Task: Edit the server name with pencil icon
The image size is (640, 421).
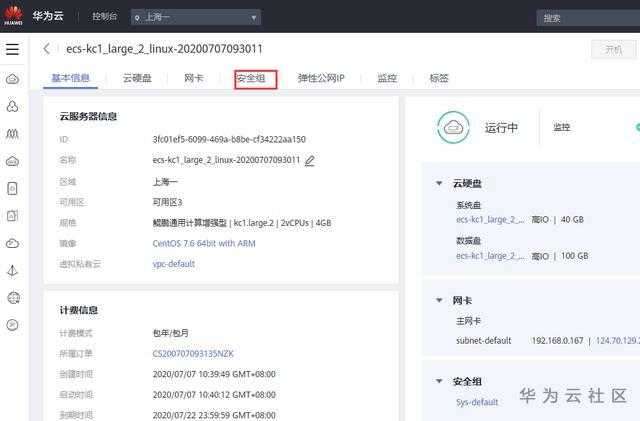Action: pyautogui.click(x=310, y=160)
